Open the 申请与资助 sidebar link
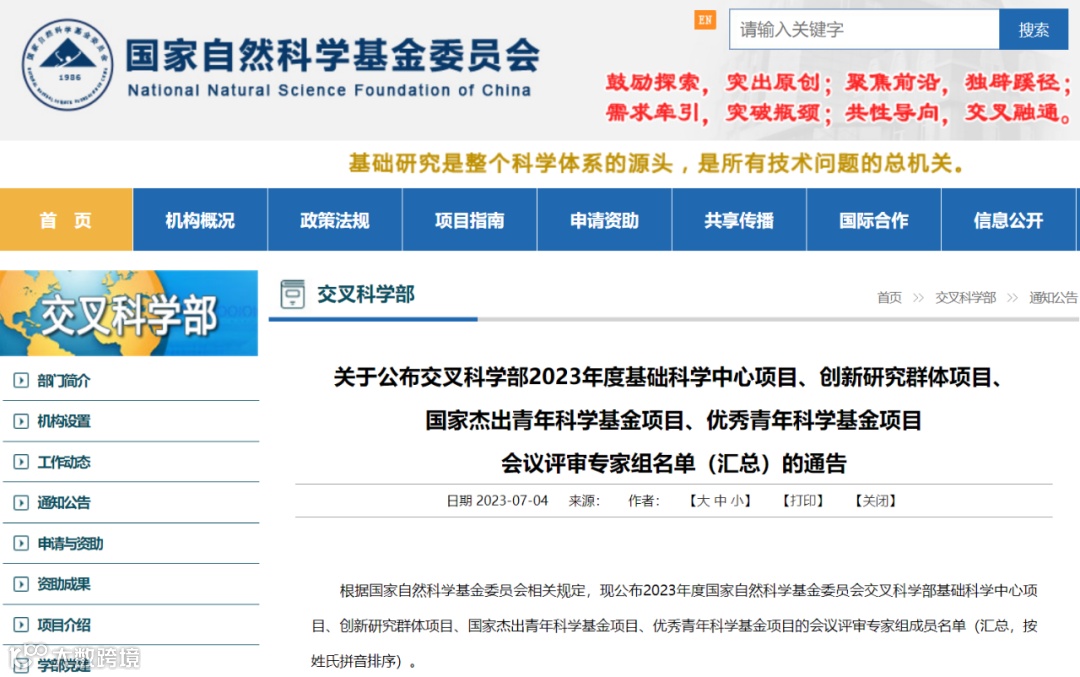Viewport: 1080px width, 677px height. point(70,543)
